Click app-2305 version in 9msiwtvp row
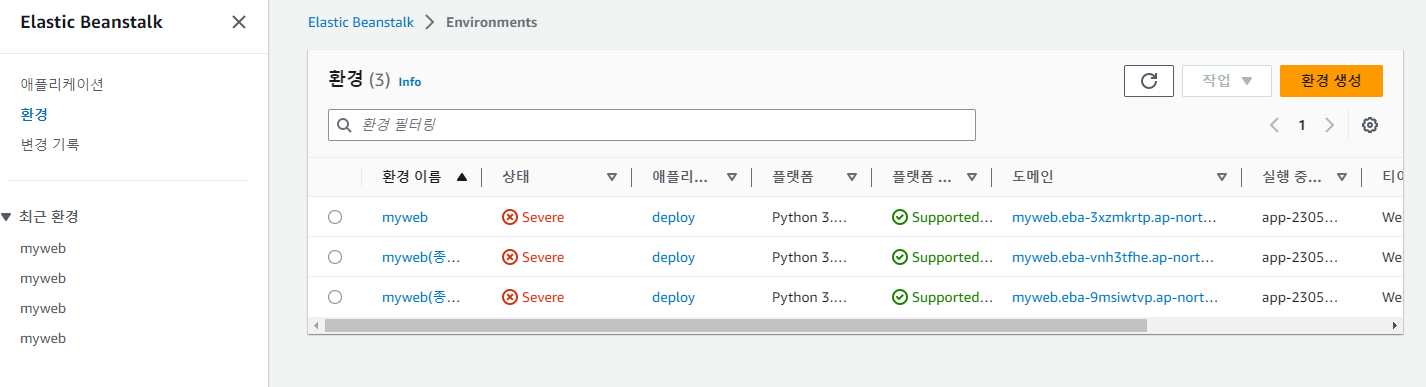The image size is (1426, 387). [1300, 297]
